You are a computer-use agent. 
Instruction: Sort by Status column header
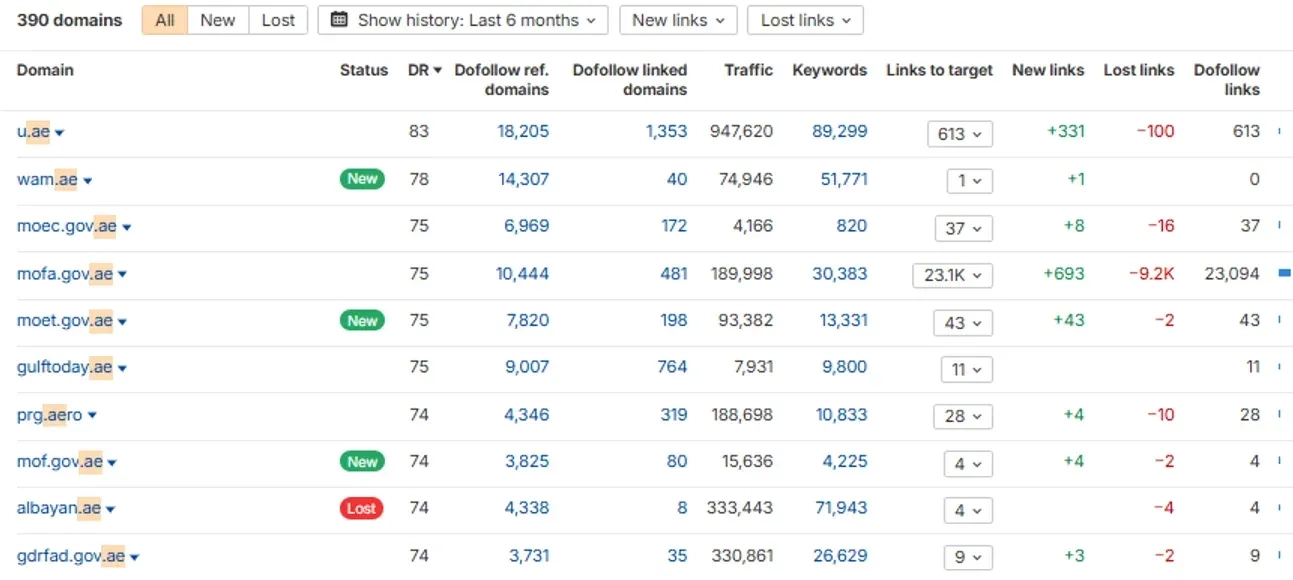[x=364, y=70]
